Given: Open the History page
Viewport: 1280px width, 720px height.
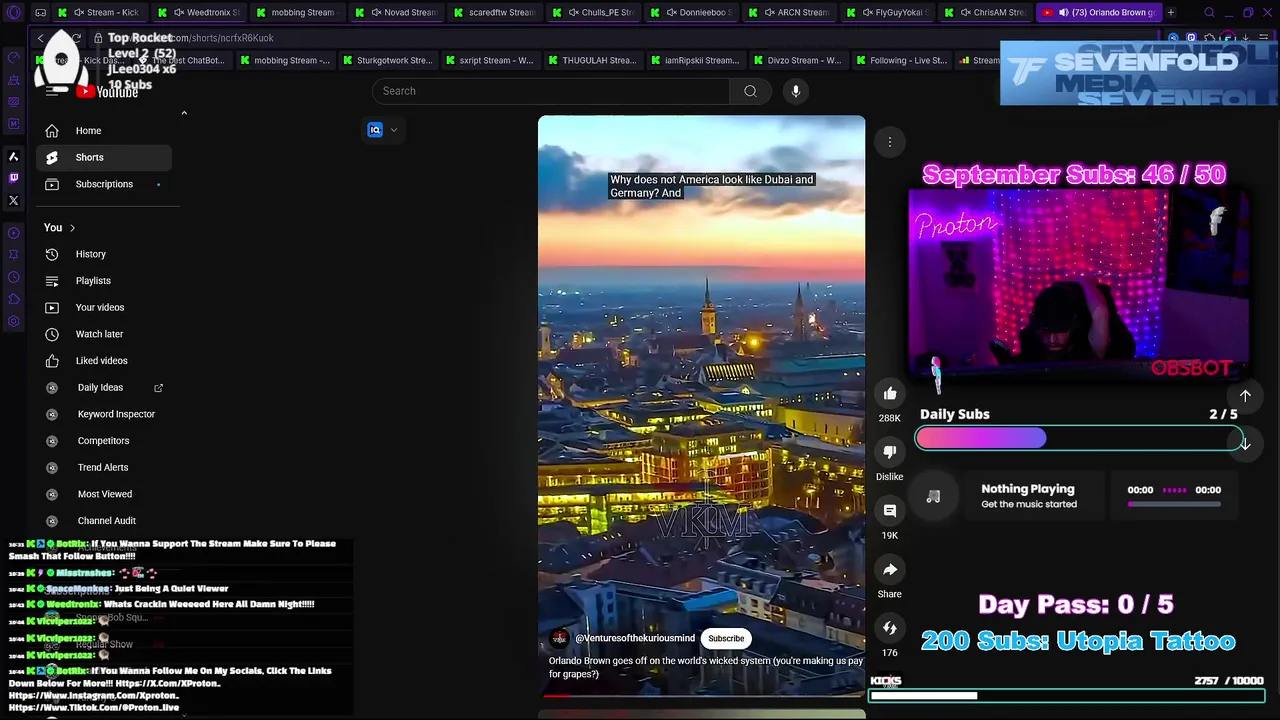Looking at the screenshot, I should pos(104,254).
